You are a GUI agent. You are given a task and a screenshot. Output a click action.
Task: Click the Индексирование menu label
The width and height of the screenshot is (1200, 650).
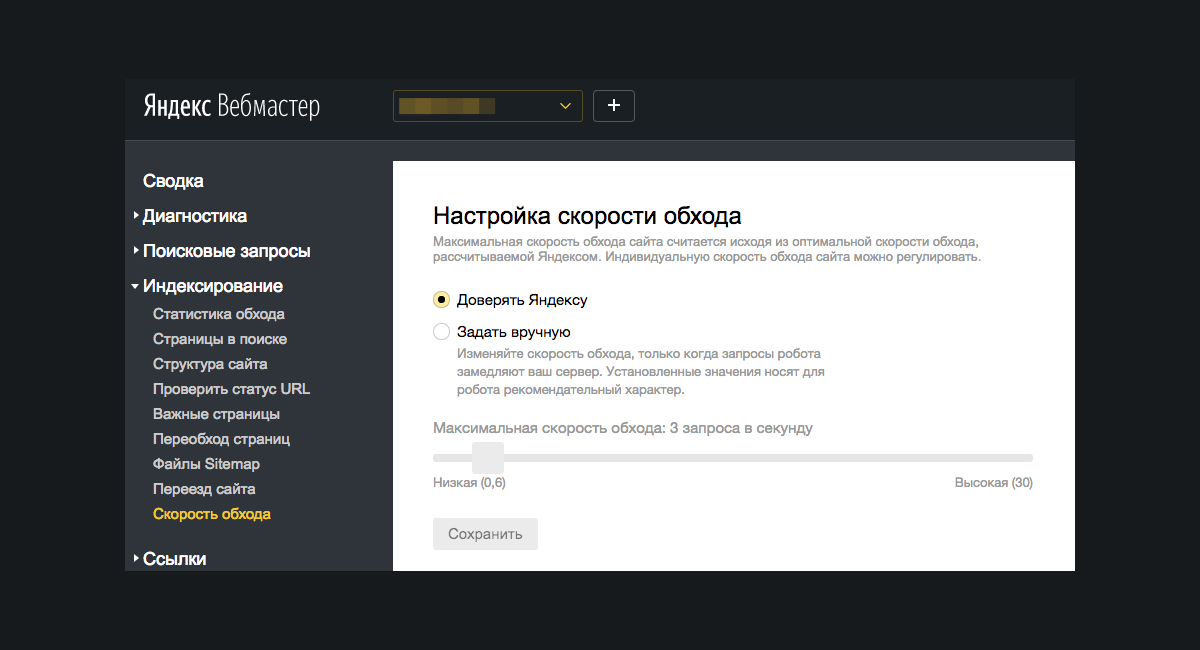[x=213, y=286]
